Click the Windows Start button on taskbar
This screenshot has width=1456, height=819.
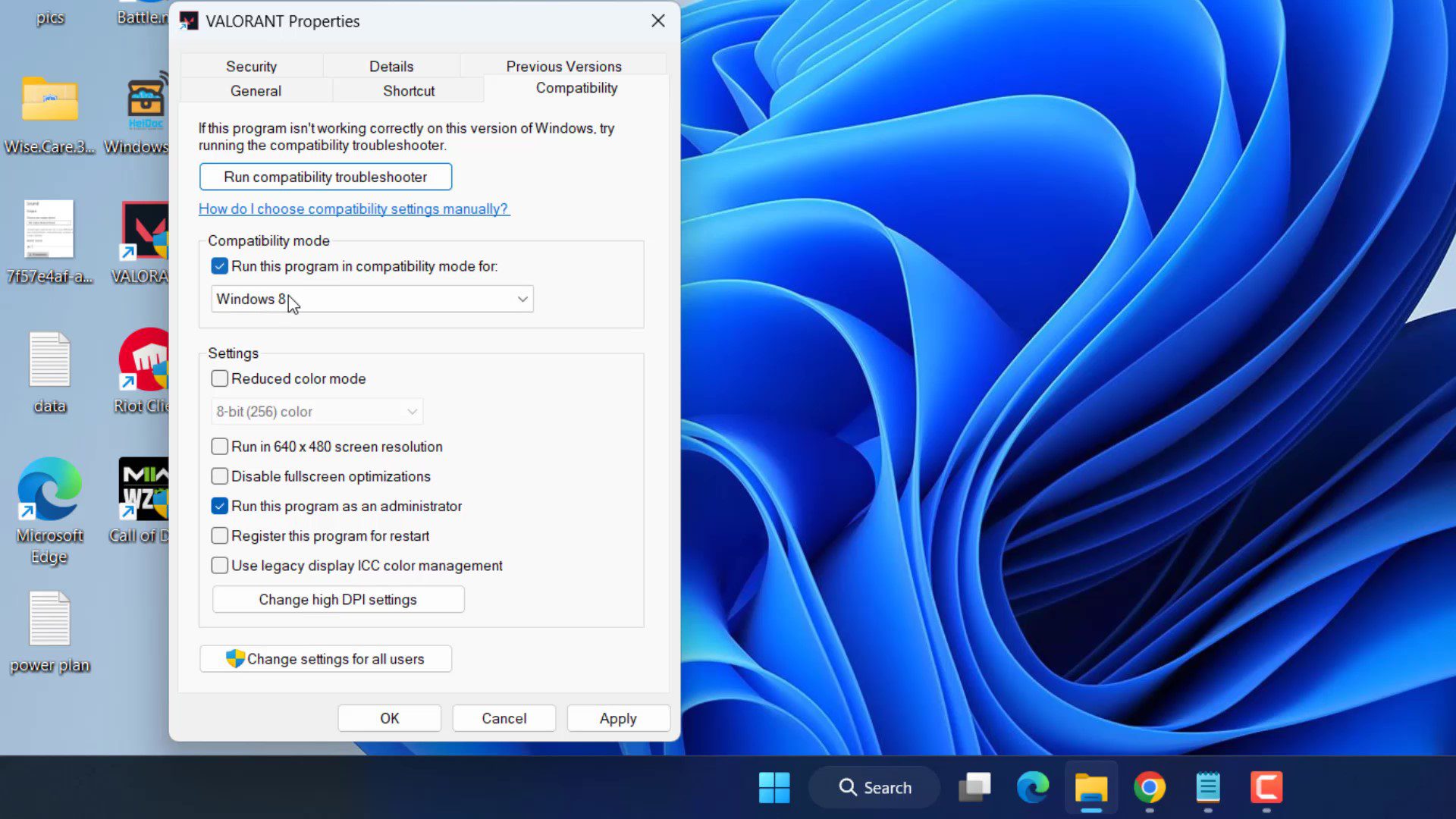(x=774, y=787)
